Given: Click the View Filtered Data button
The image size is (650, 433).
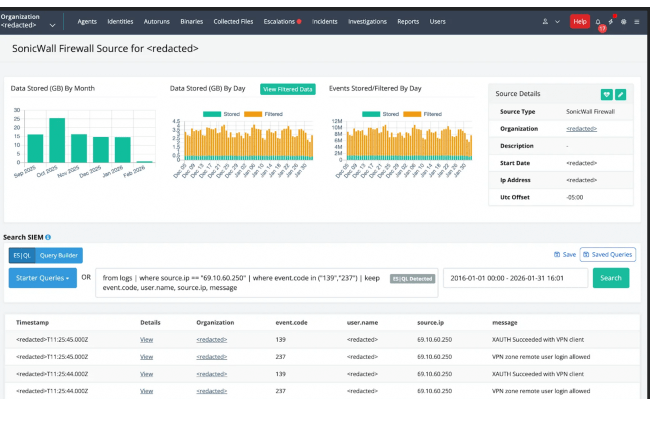Looking at the screenshot, I should tap(287, 89).
